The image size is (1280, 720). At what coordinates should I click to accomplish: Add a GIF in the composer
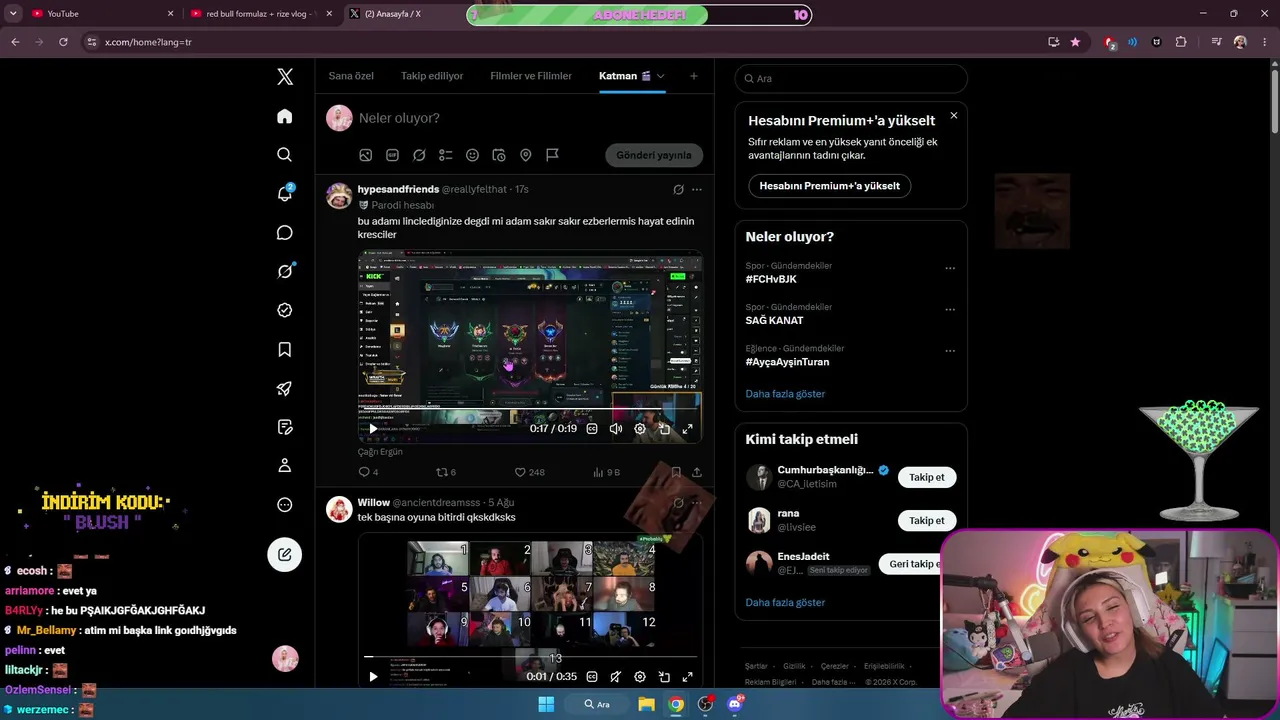(x=392, y=155)
